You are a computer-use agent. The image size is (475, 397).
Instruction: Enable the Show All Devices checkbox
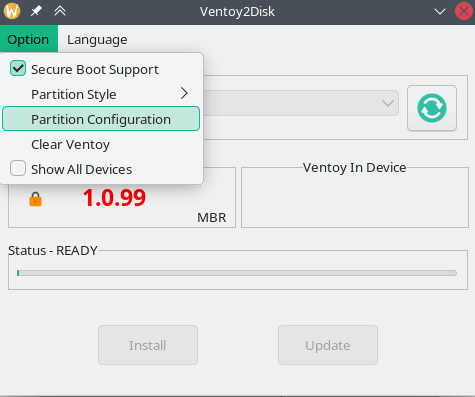point(18,168)
